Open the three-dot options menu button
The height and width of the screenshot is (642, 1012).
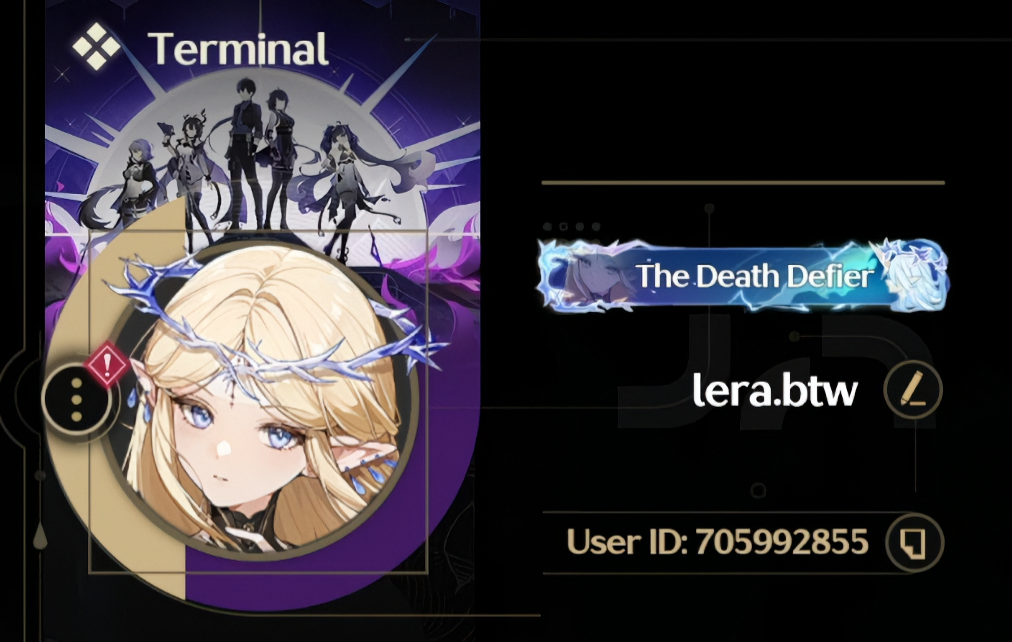77,401
